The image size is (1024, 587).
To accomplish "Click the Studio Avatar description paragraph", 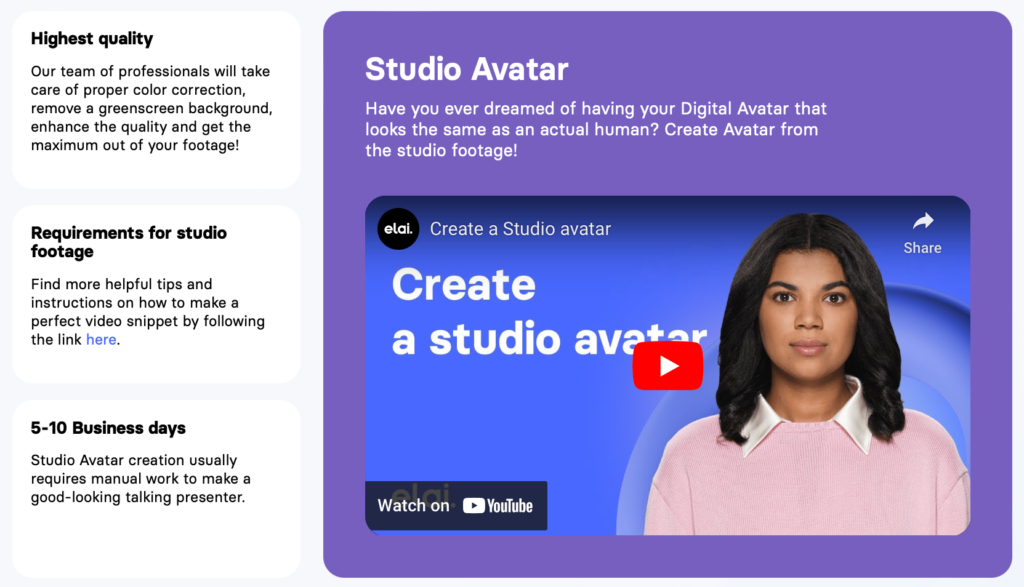I will [x=596, y=129].
